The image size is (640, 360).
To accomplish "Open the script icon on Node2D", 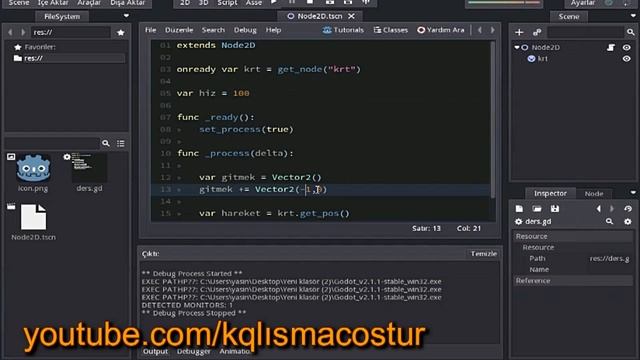I will click(x=611, y=47).
